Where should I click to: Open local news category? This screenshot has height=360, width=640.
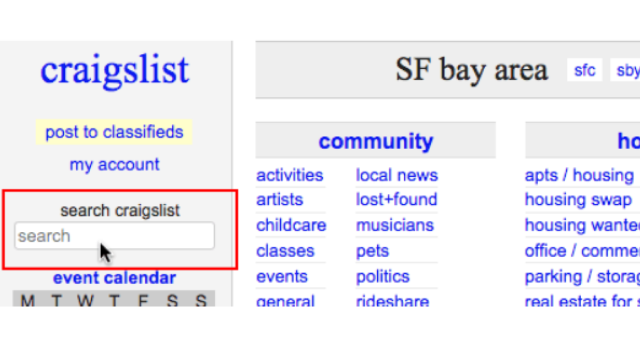[397, 176]
